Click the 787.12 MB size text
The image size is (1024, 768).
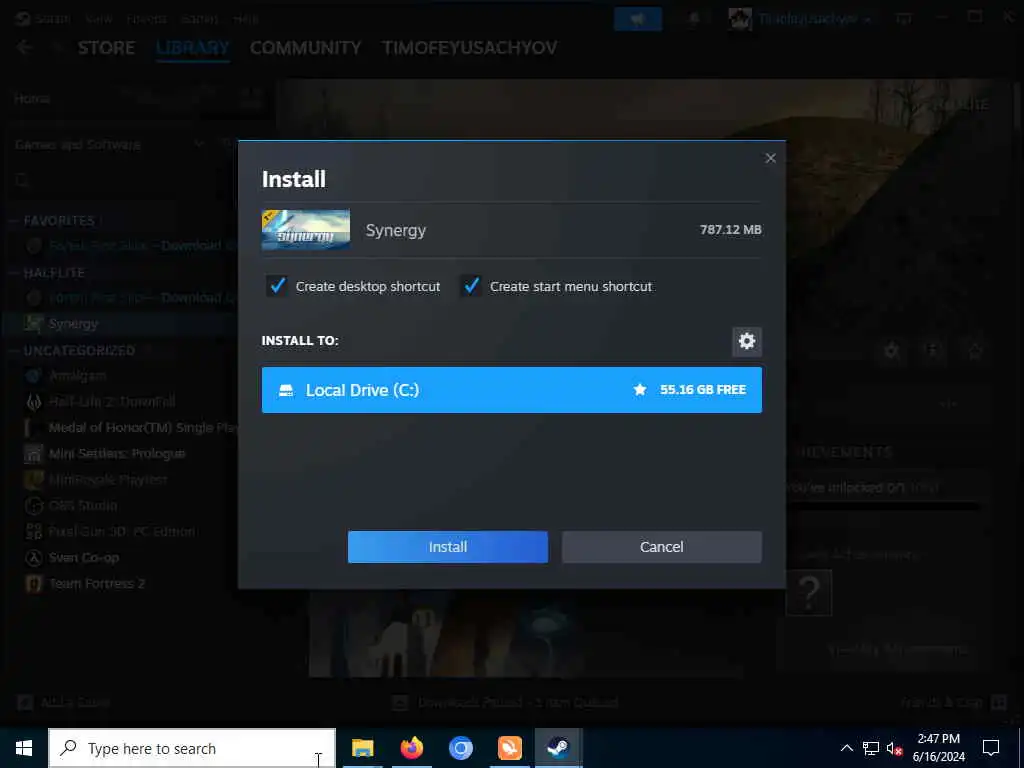pyautogui.click(x=730, y=230)
